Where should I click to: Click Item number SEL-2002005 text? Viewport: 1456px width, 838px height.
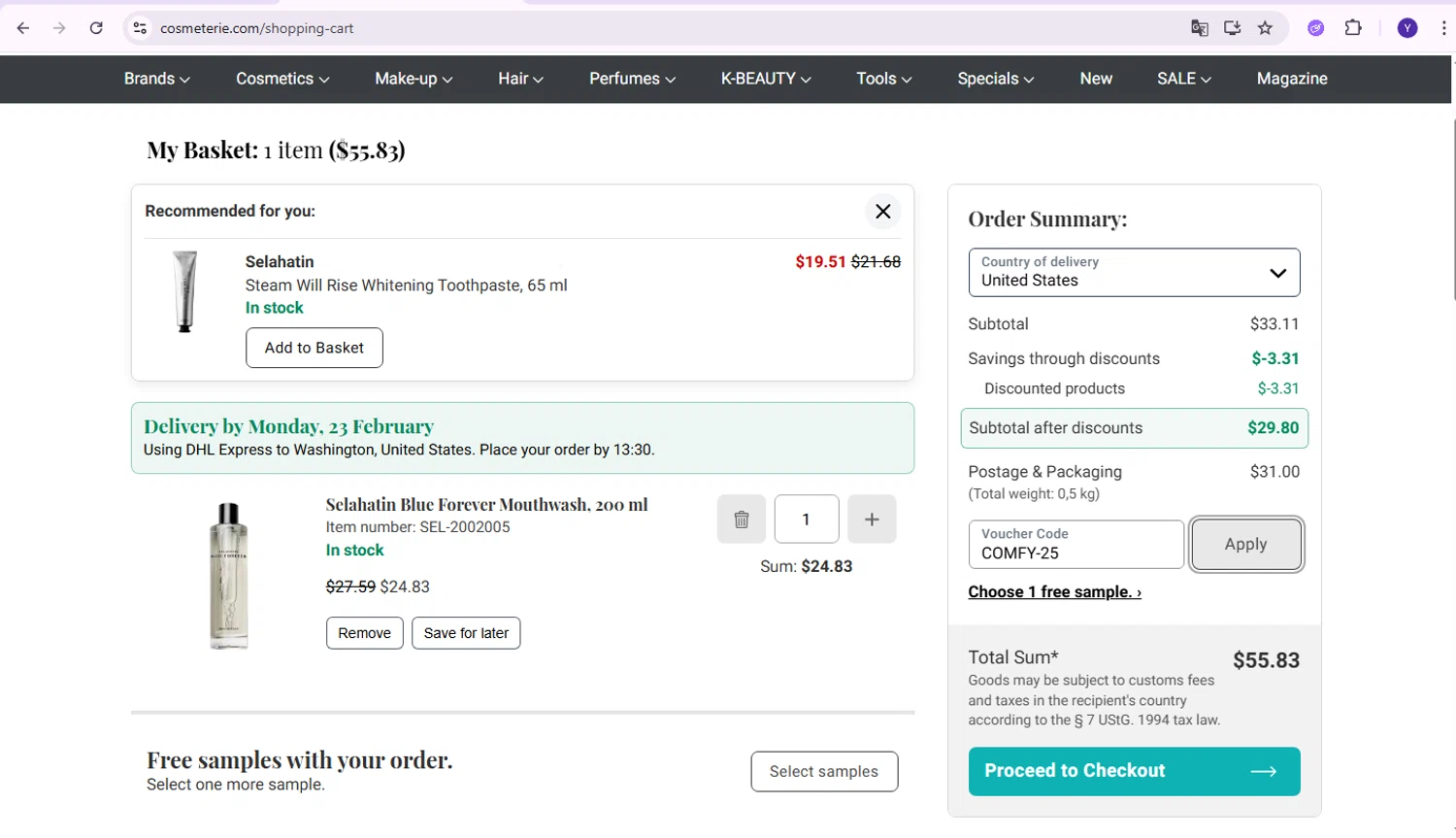click(x=417, y=527)
